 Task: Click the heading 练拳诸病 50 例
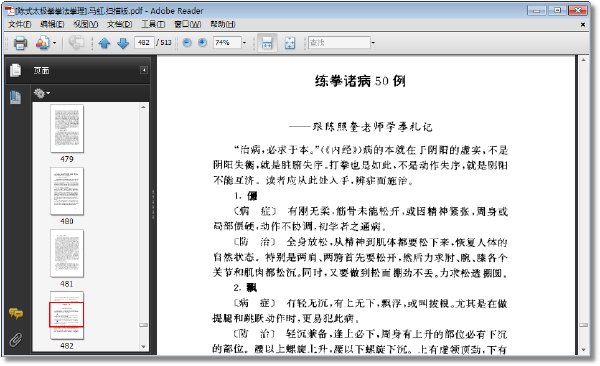pos(360,81)
